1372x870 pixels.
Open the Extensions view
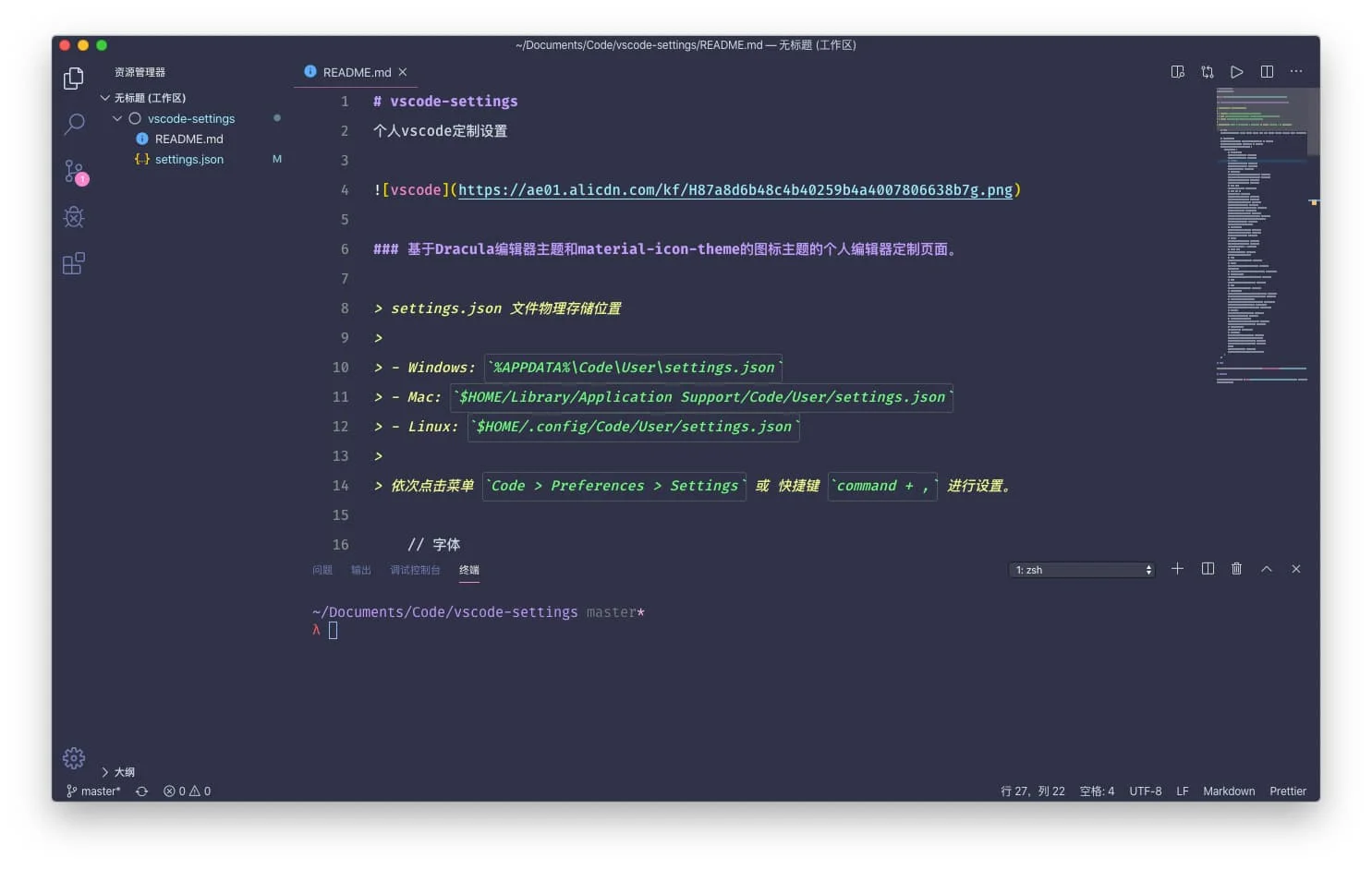[74, 264]
